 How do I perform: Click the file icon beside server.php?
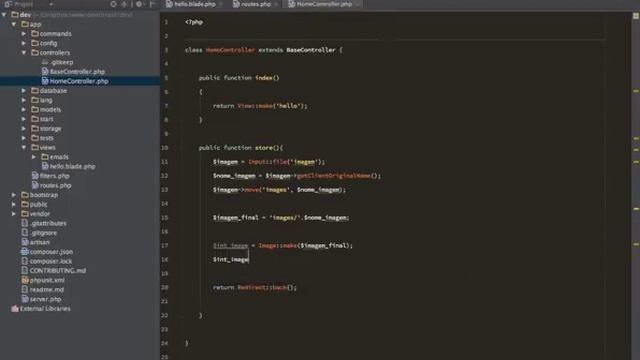(25, 299)
